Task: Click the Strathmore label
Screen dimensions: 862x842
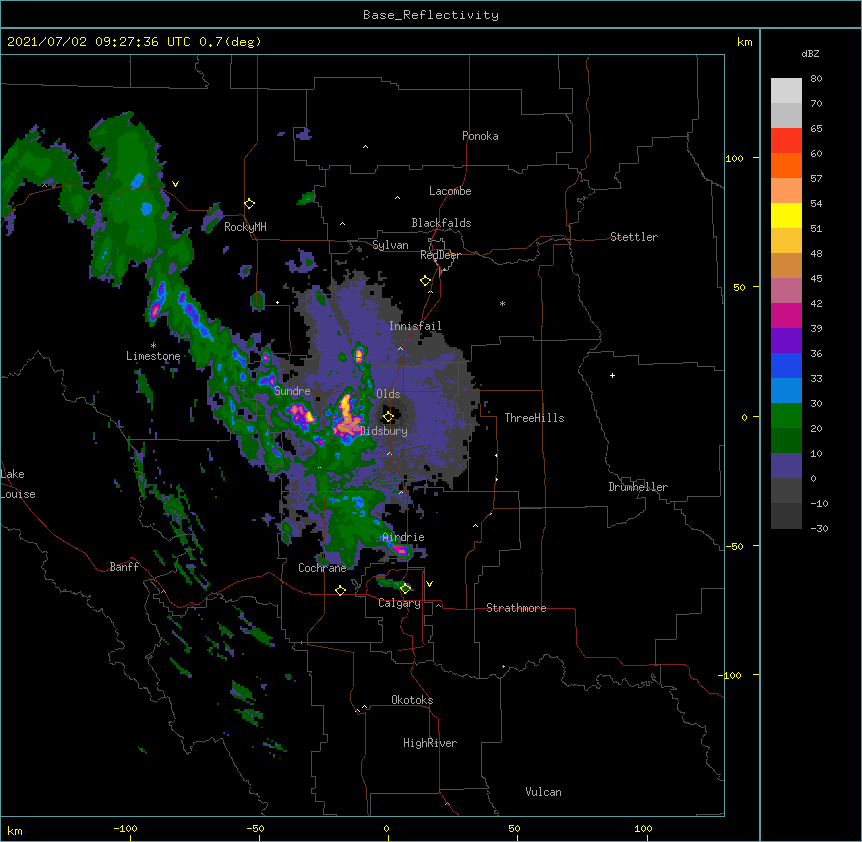Action: point(516,608)
